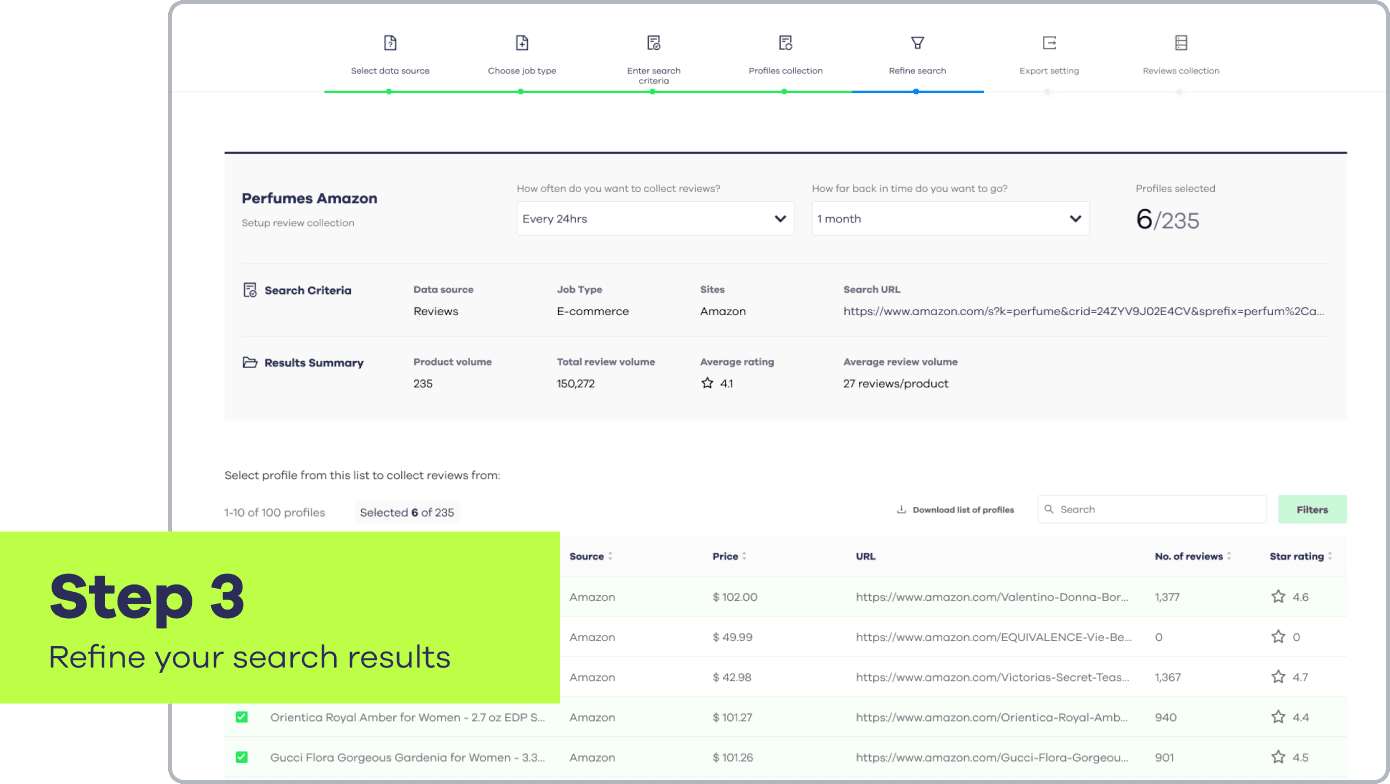The height and width of the screenshot is (784, 1390).
Task: Select the Refine search funnel icon
Action: (917, 43)
